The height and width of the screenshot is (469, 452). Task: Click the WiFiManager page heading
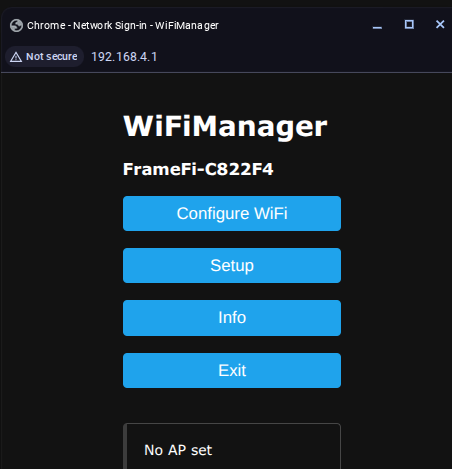pos(225,126)
